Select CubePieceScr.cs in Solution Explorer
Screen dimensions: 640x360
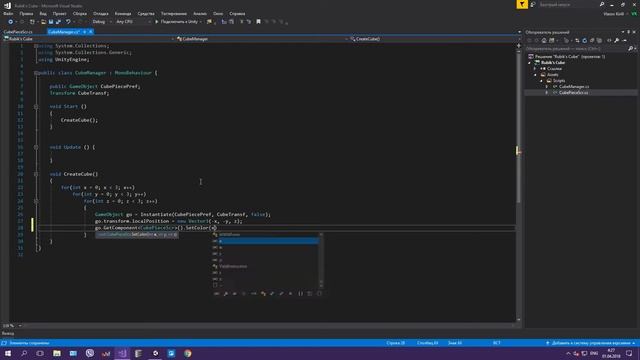pyautogui.click(x=573, y=93)
